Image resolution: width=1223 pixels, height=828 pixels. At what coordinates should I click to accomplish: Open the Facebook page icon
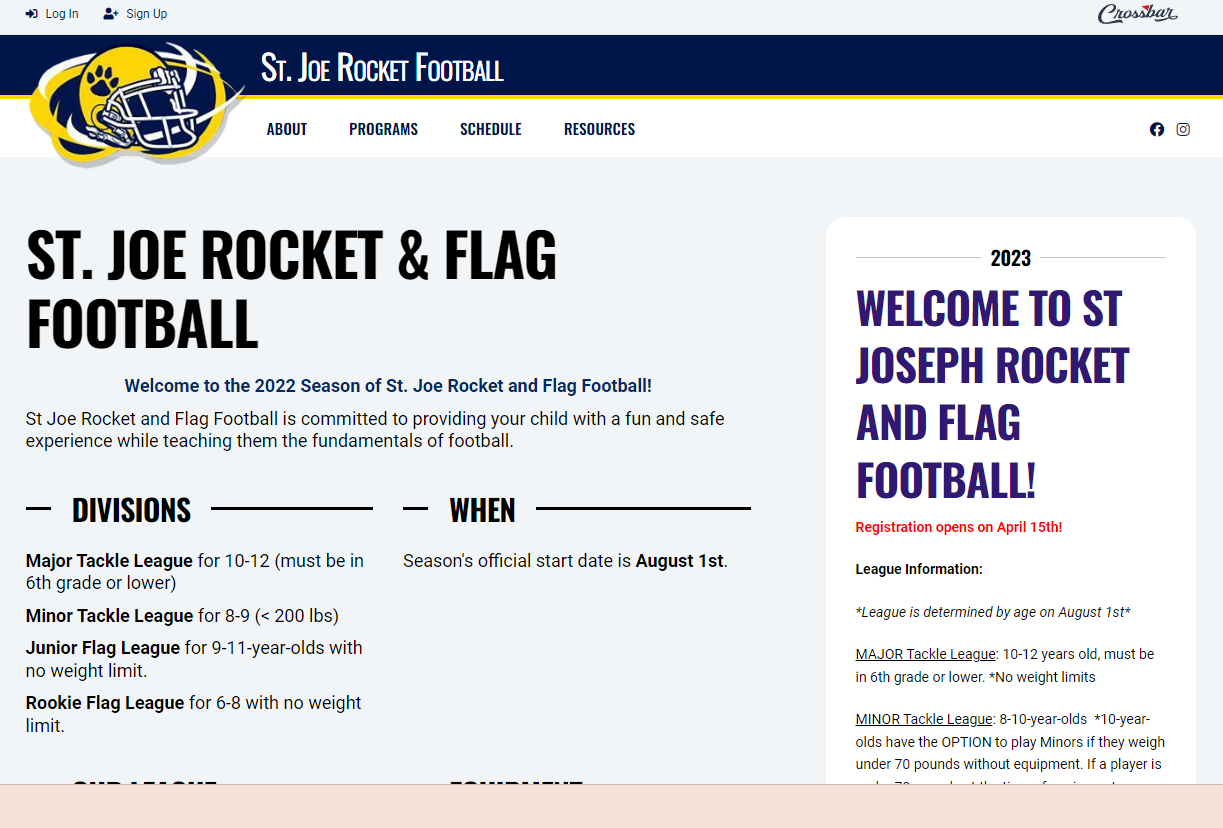[x=1157, y=129]
